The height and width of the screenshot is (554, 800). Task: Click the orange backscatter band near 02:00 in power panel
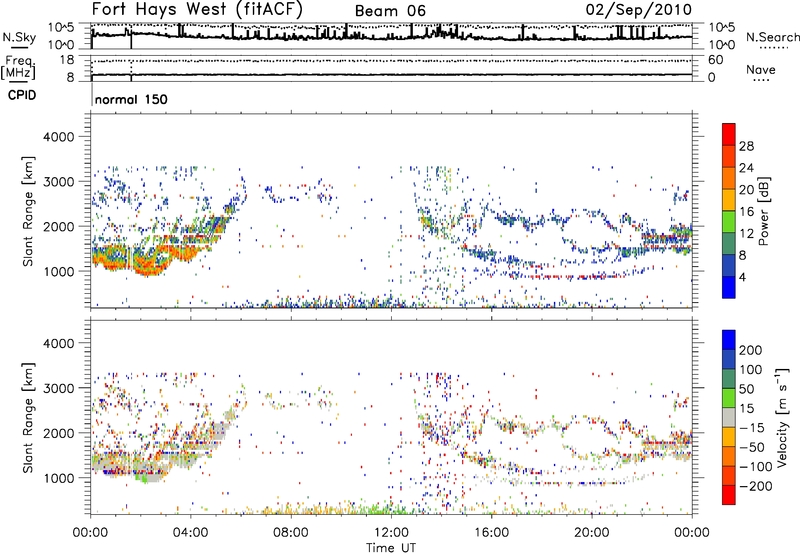coord(148,265)
